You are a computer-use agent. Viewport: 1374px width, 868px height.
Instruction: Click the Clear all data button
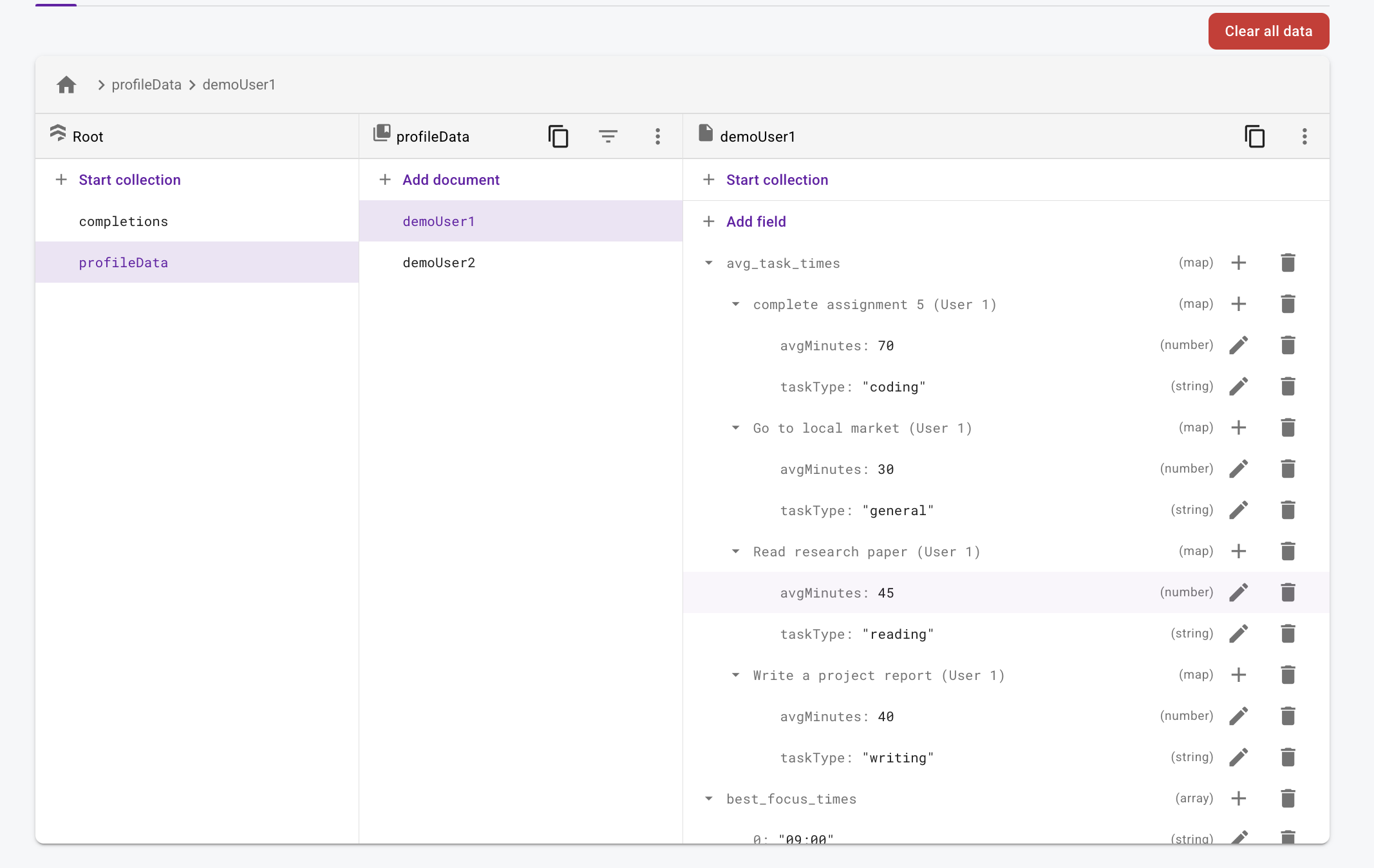[x=1268, y=31]
